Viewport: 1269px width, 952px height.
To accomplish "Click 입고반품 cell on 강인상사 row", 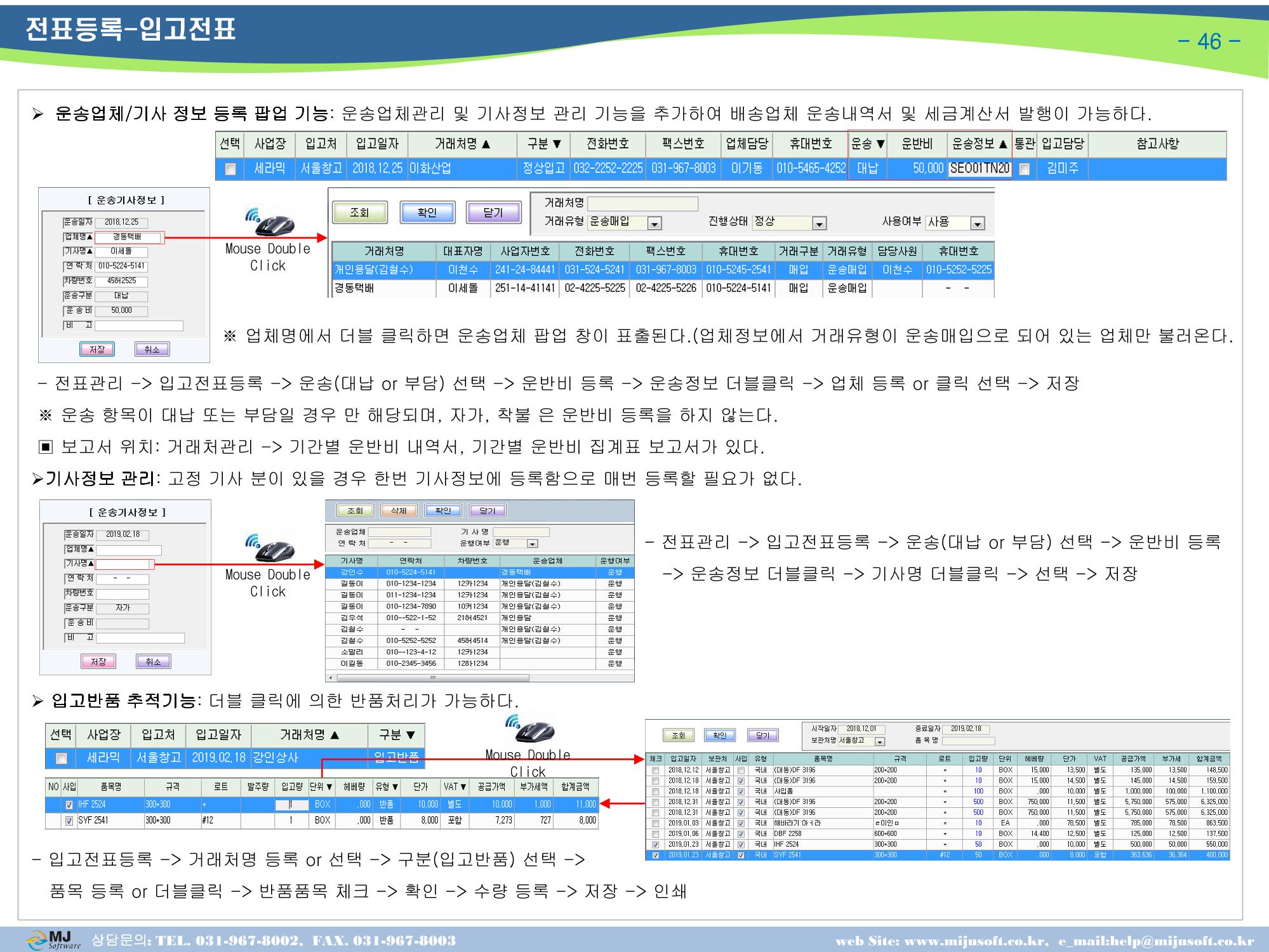I will pos(396,757).
